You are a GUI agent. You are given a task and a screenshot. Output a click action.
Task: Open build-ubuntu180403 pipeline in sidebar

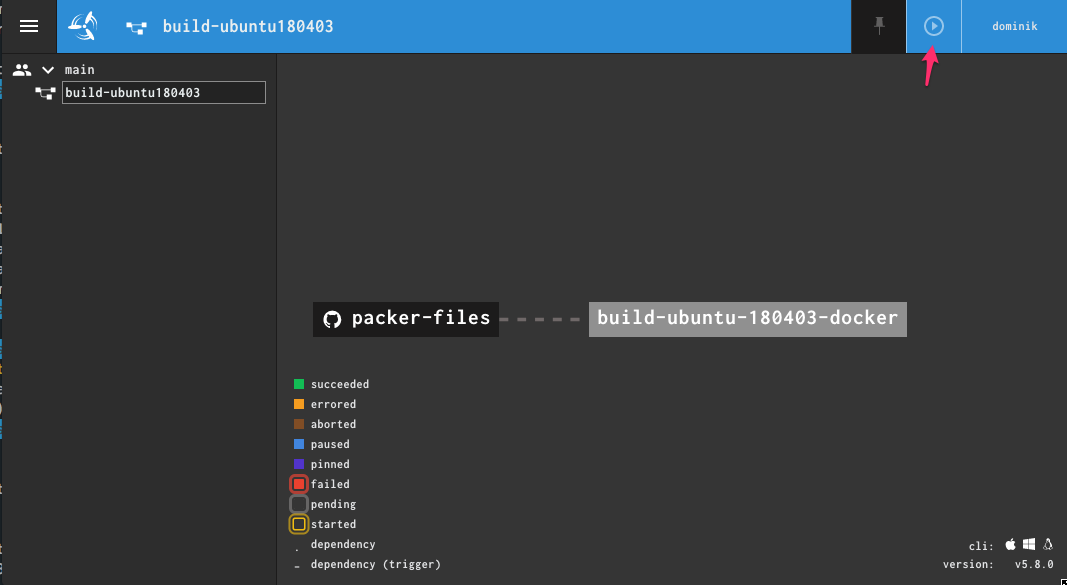(x=163, y=93)
